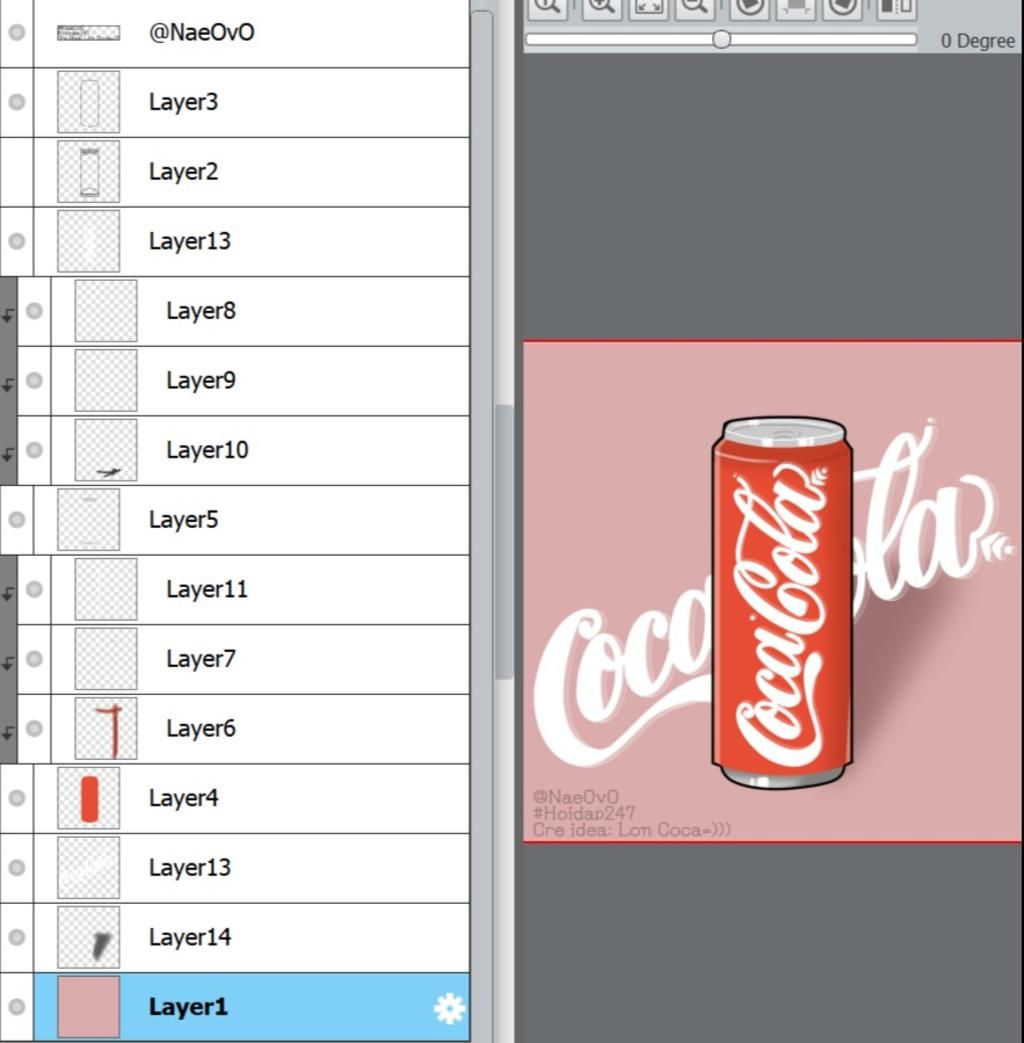This screenshot has width=1024, height=1043.
Task: Click the "0 Degree" rotation value
Action: 977,41
